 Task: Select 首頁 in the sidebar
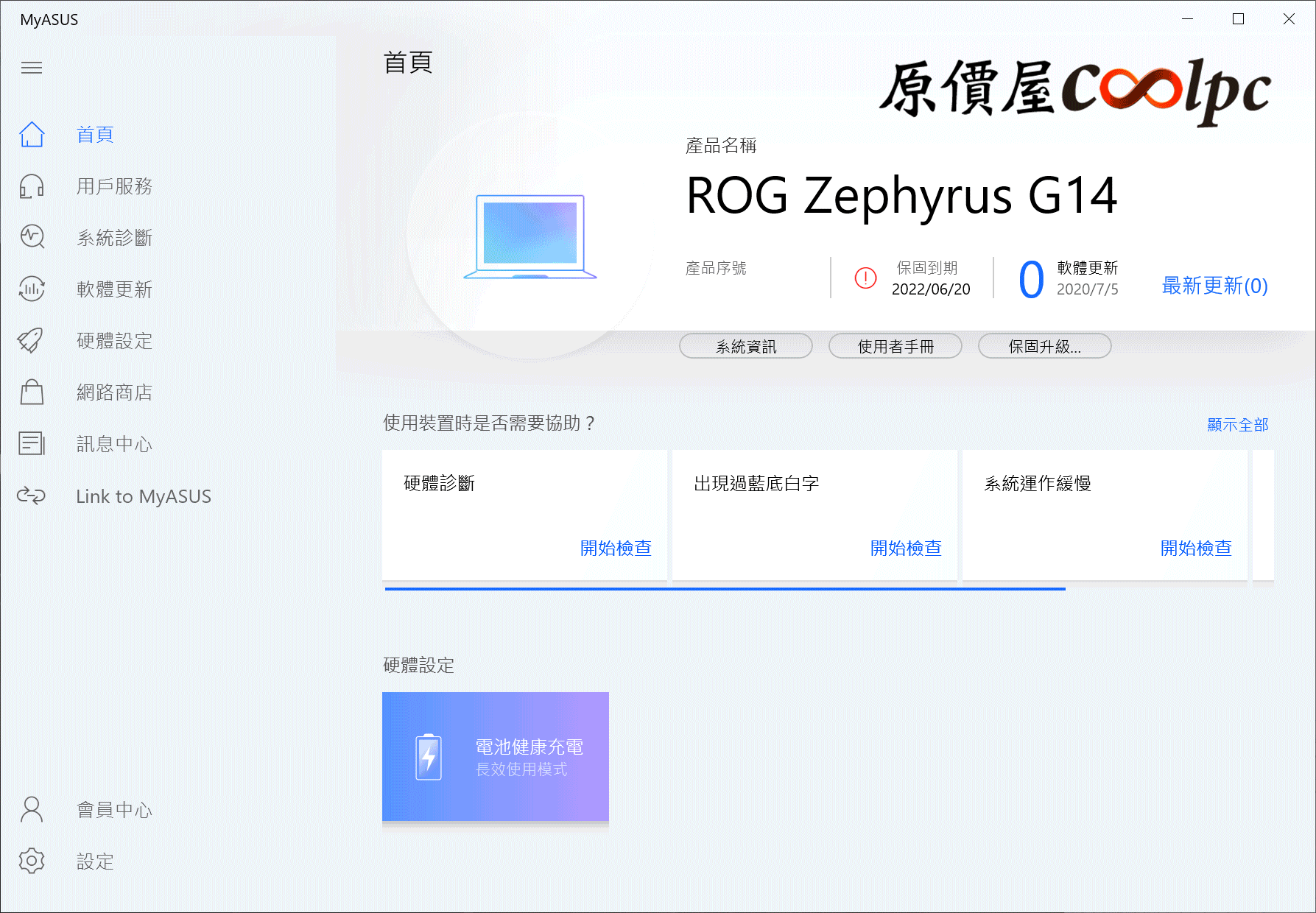point(96,134)
